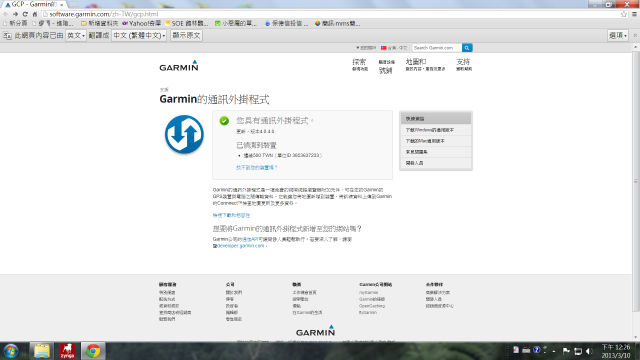Click the translate bar language icon
The width and height of the screenshot is (640, 360).
tap(7, 36)
